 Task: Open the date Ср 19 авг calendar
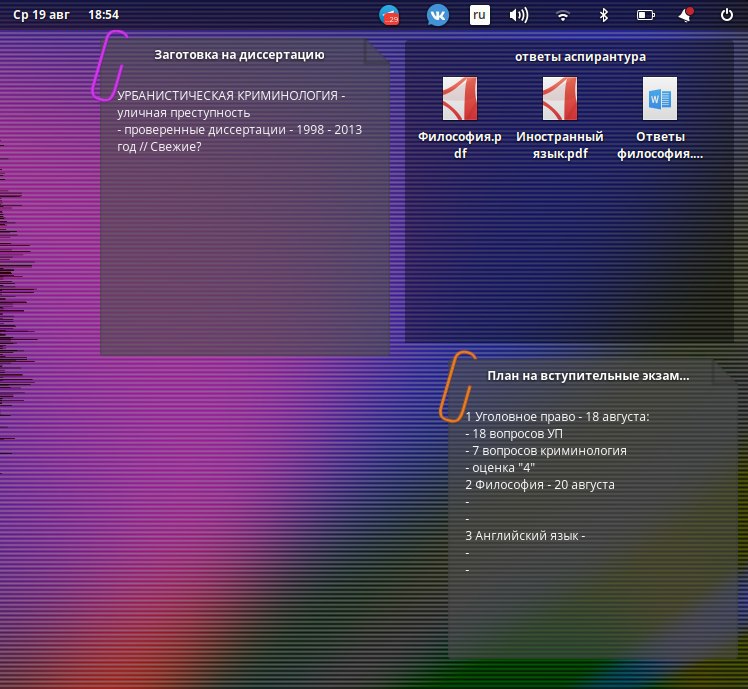[41, 15]
